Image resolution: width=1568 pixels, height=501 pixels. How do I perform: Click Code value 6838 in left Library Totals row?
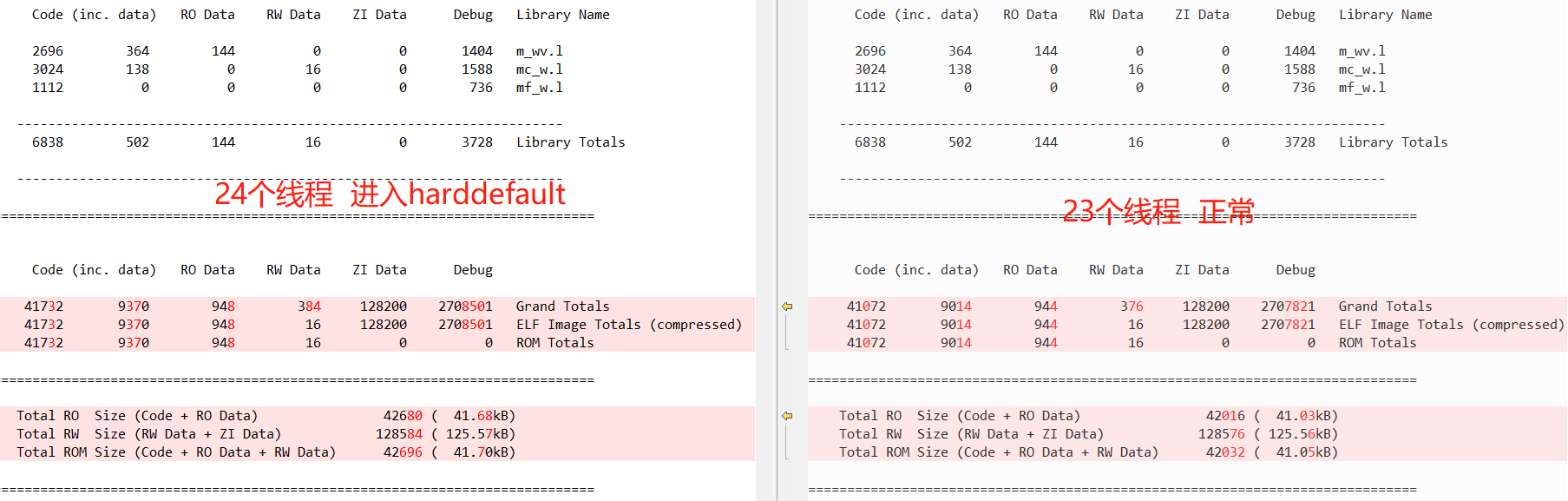(48, 142)
